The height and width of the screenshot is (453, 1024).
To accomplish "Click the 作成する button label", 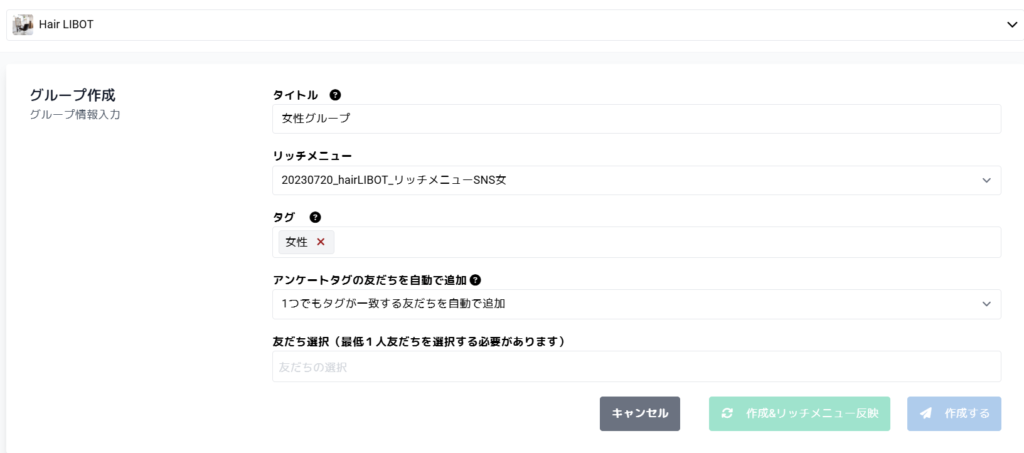I will click(x=966, y=413).
